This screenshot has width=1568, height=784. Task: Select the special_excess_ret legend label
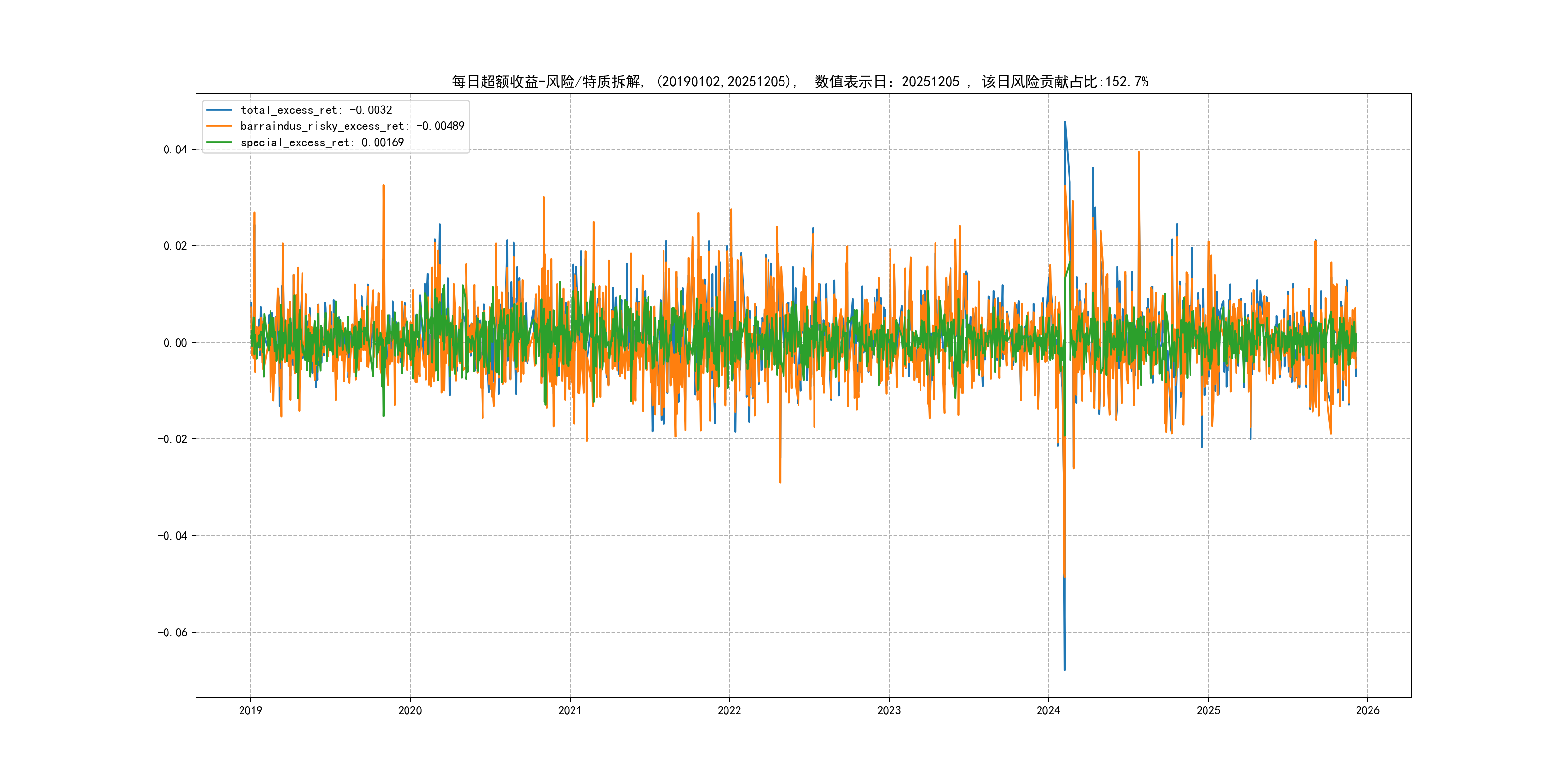[x=321, y=142]
